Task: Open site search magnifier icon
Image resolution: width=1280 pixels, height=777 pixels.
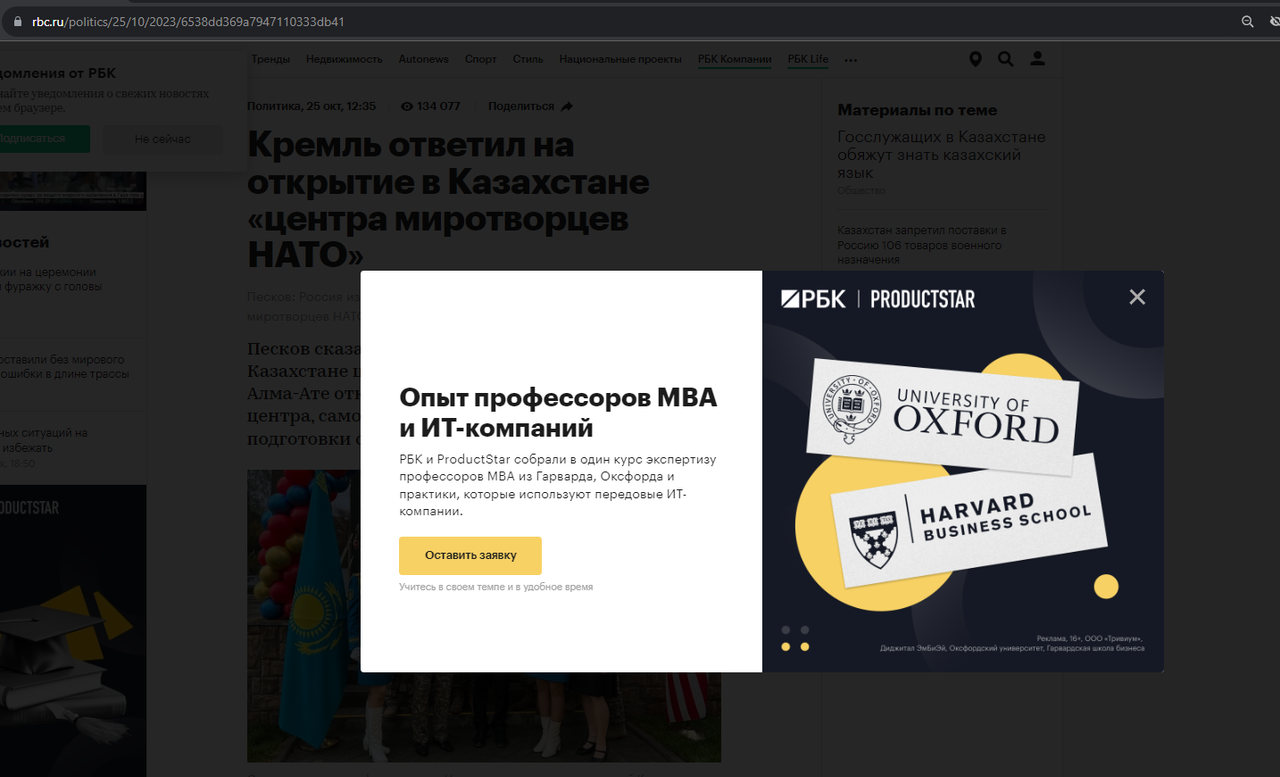Action: [x=1006, y=59]
